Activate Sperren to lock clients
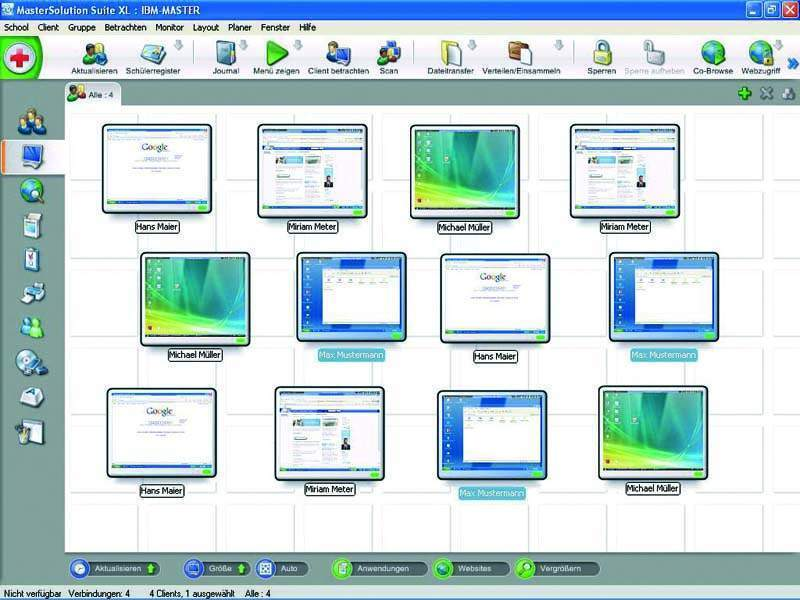 tap(600, 57)
